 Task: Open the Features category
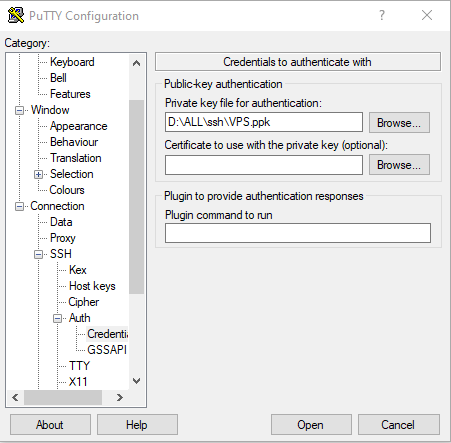click(70, 94)
